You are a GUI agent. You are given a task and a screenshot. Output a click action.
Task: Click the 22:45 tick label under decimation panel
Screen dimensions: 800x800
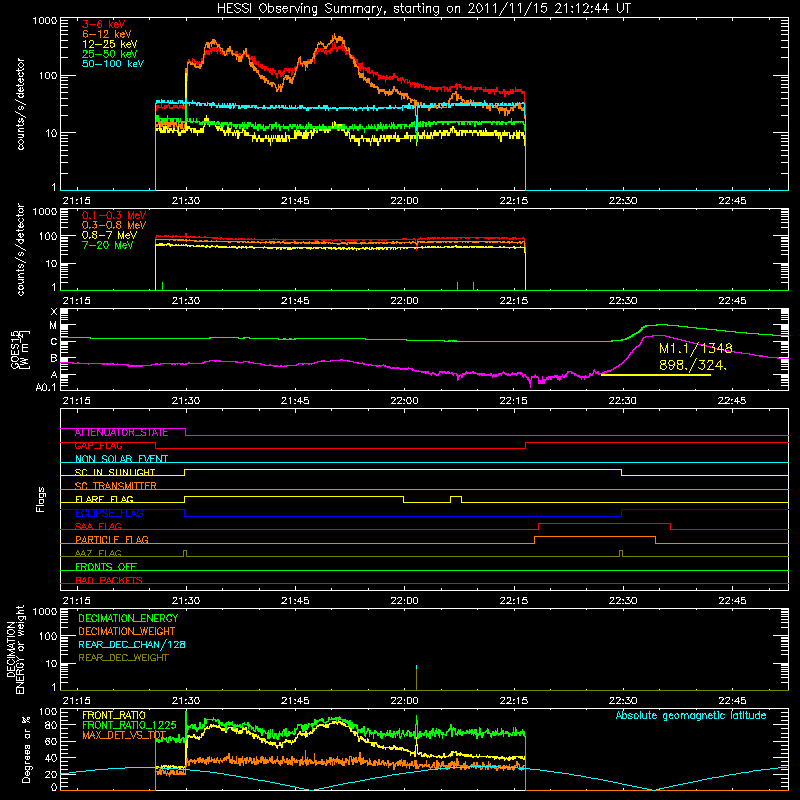[x=732, y=701]
